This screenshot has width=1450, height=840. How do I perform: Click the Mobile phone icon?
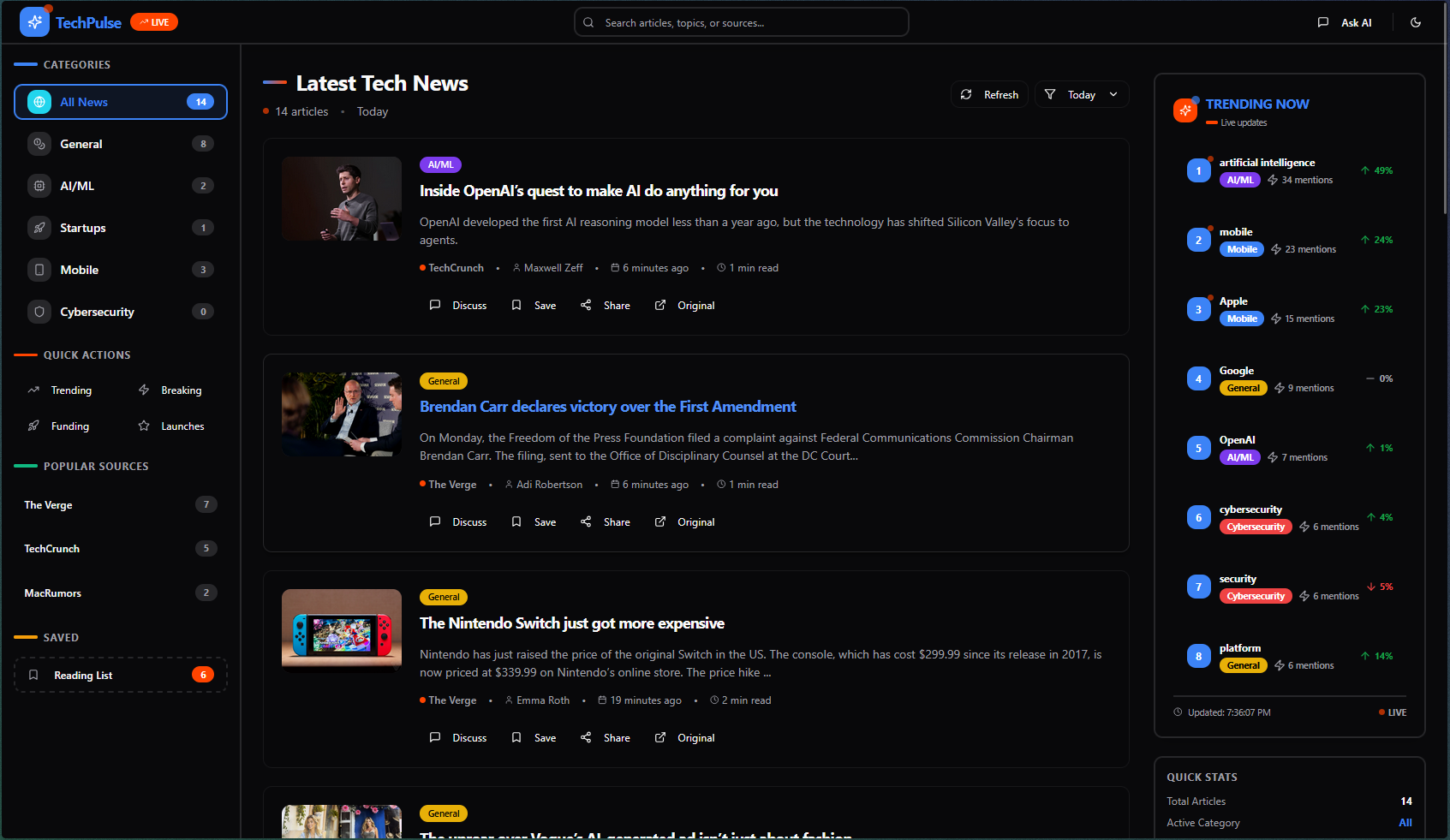pyautogui.click(x=39, y=270)
